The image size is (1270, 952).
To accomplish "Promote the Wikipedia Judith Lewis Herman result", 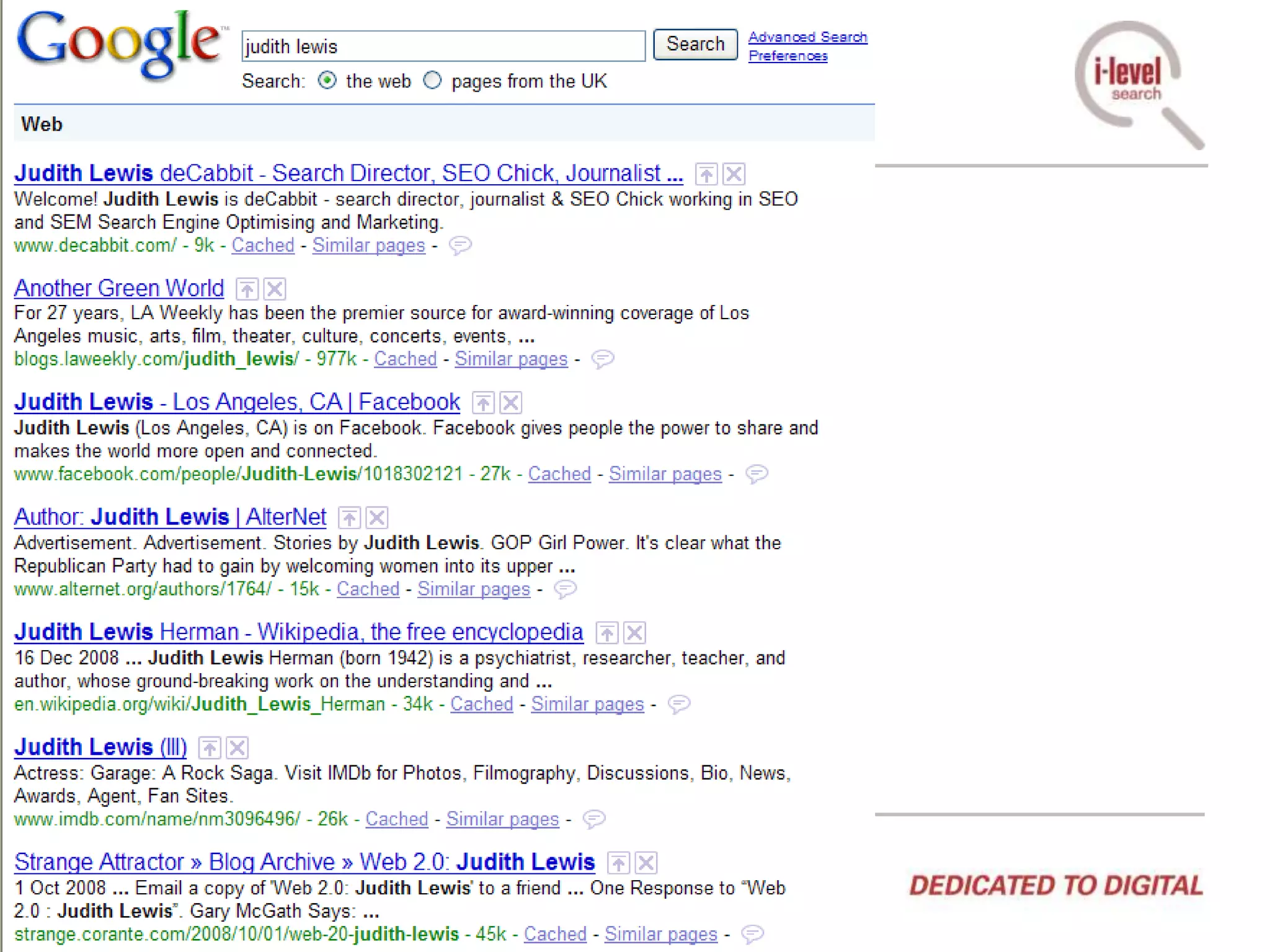I will pos(607,633).
